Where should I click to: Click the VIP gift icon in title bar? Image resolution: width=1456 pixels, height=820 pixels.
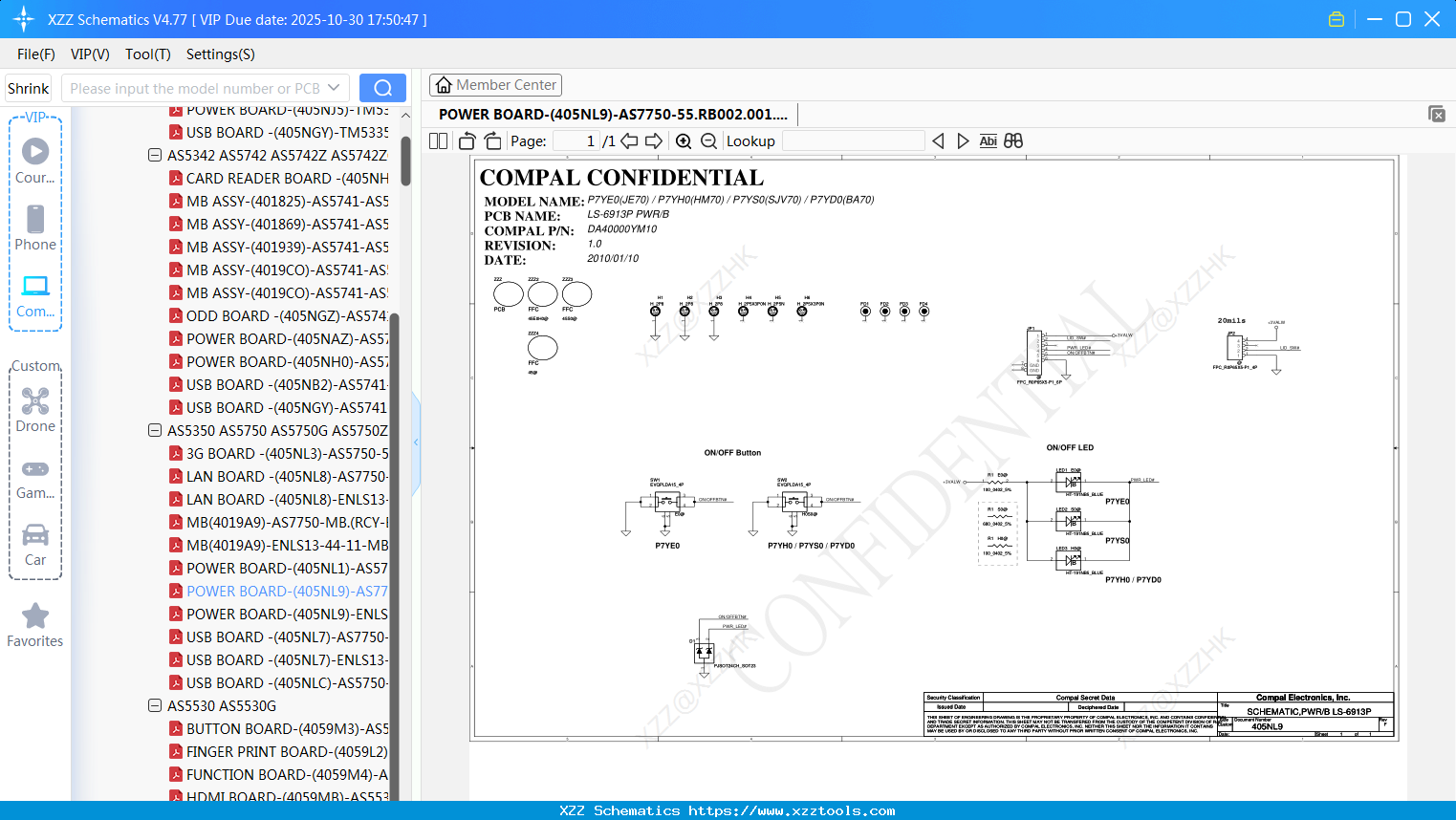1336,19
